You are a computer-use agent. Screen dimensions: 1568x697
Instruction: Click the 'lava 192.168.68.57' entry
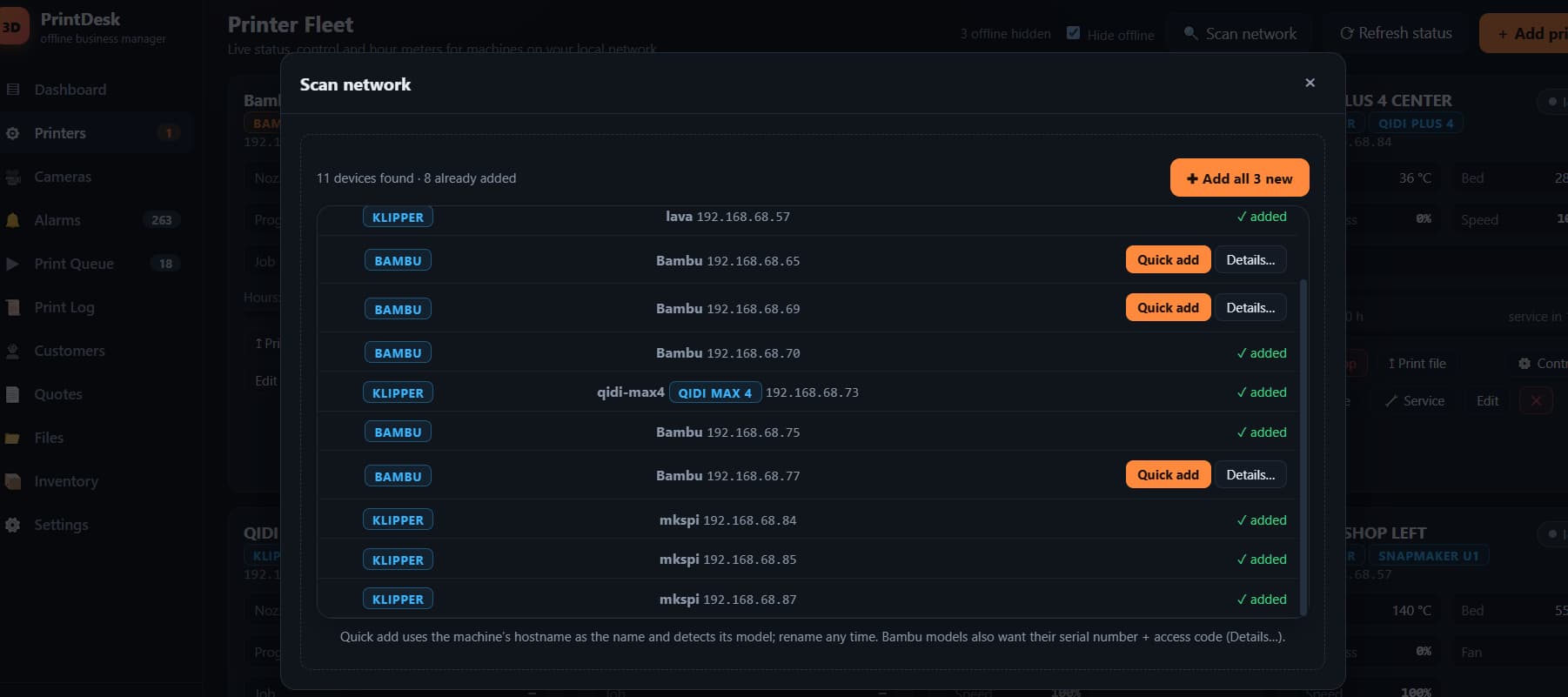pos(727,217)
